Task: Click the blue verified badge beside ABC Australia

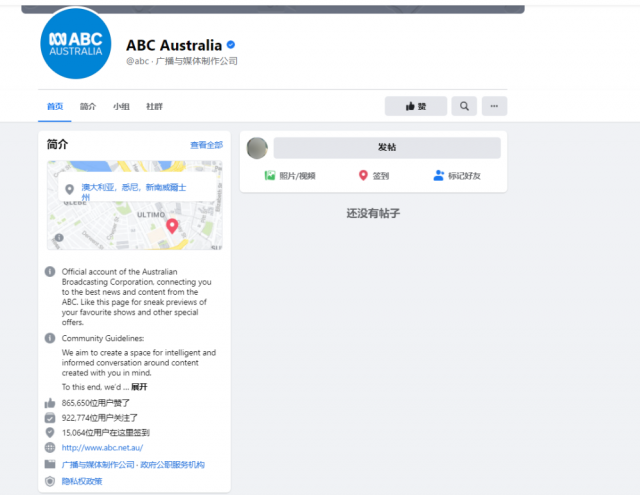Action: pos(231,44)
